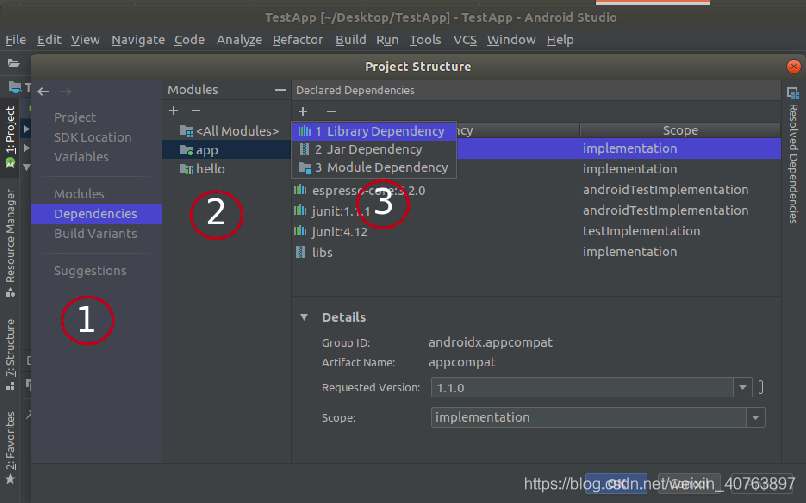This screenshot has width=806, height=503.
Task: Open the Analyze menu
Action: (239, 40)
